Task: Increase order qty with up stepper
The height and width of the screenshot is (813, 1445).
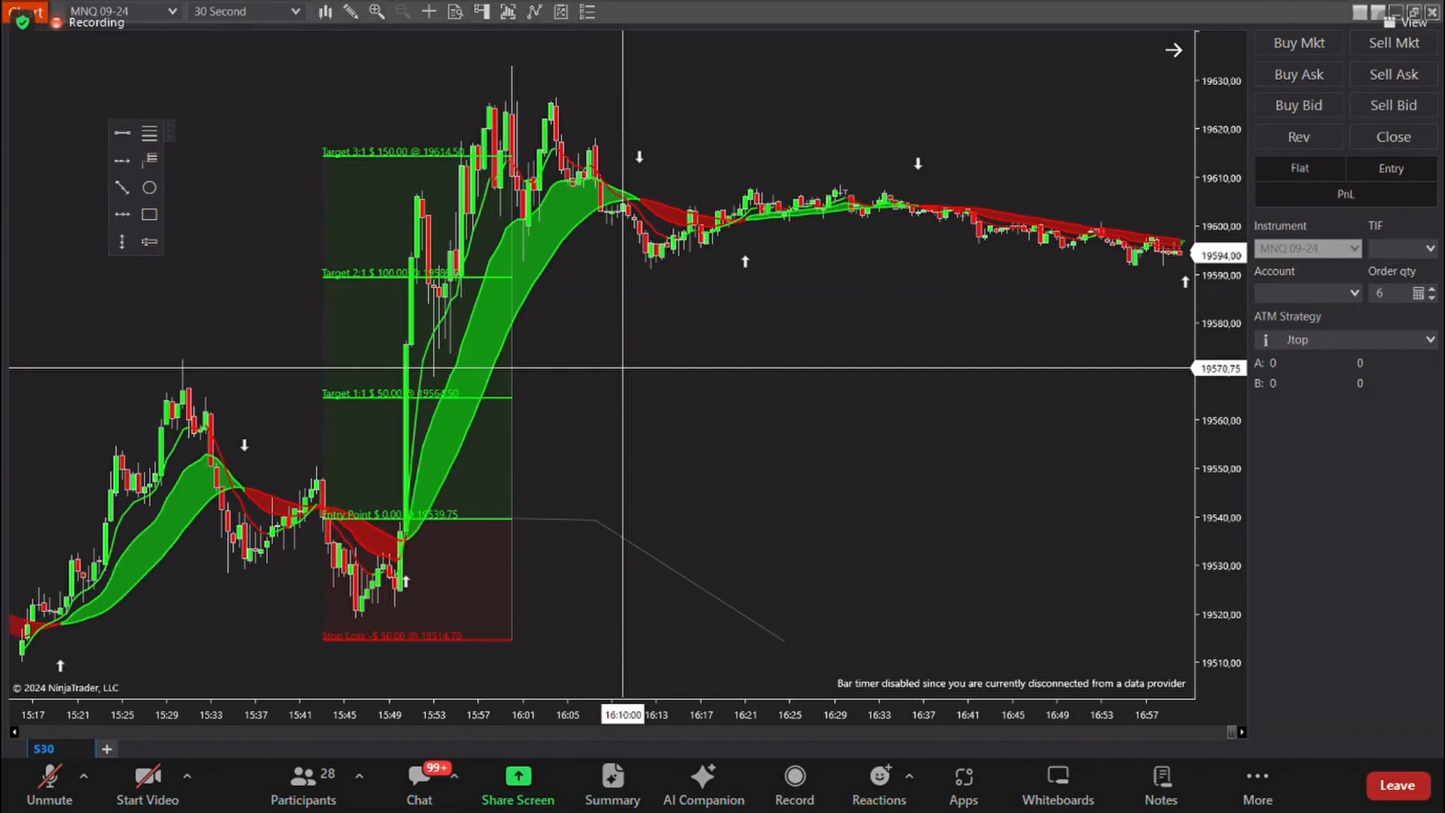Action: click(1432, 289)
